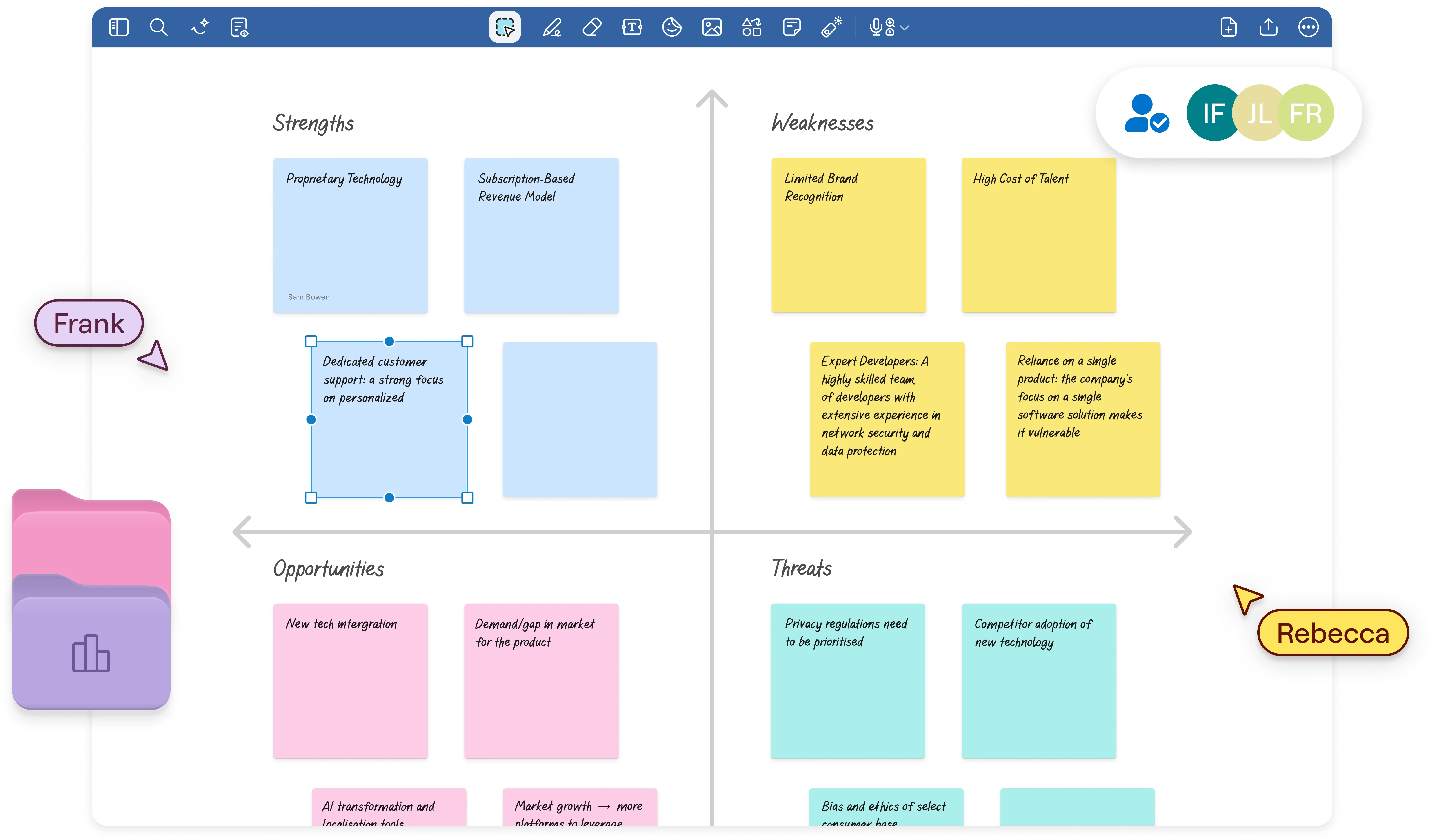Expand the audio recording dropdown chevron
The width and height of the screenshot is (1438, 840).
(x=905, y=27)
